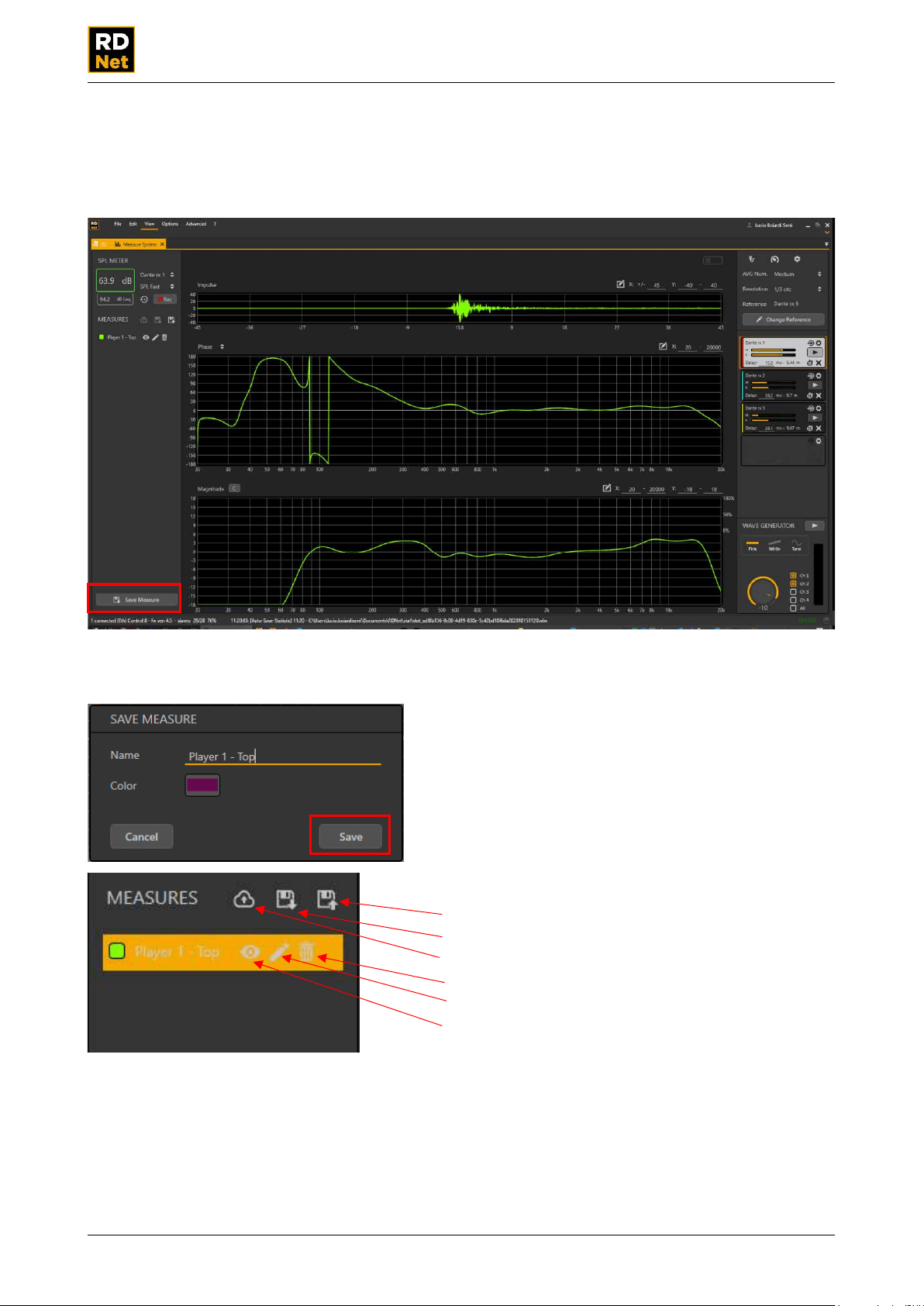Select Pink noise in Wave Generator
This screenshot has height=1306, width=924.
point(752,545)
